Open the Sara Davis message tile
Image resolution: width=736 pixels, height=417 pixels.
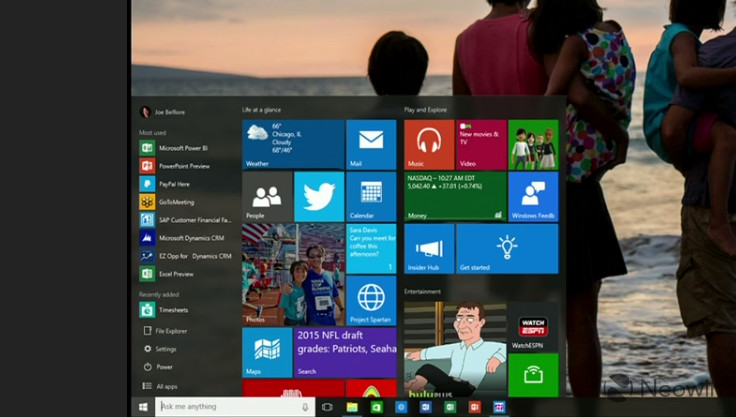point(371,249)
